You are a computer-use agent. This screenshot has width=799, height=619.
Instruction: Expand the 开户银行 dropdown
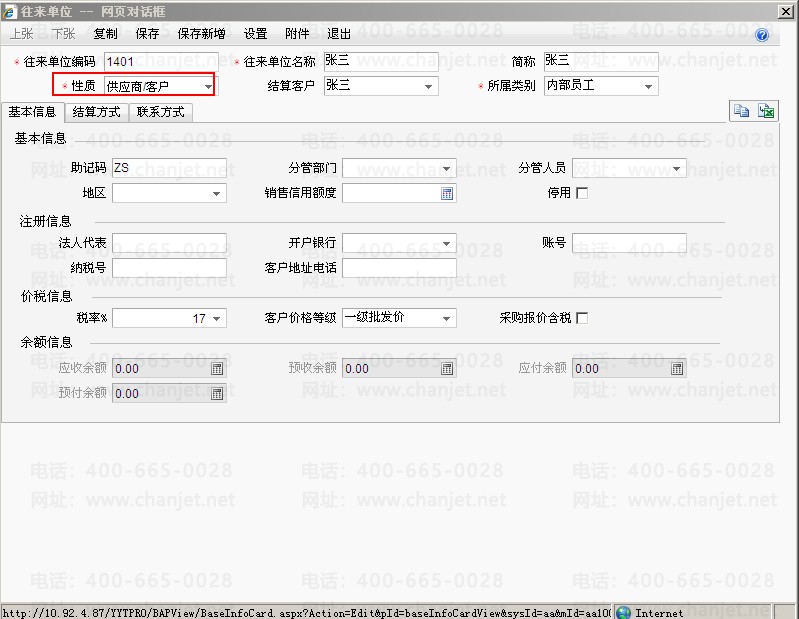(446, 244)
